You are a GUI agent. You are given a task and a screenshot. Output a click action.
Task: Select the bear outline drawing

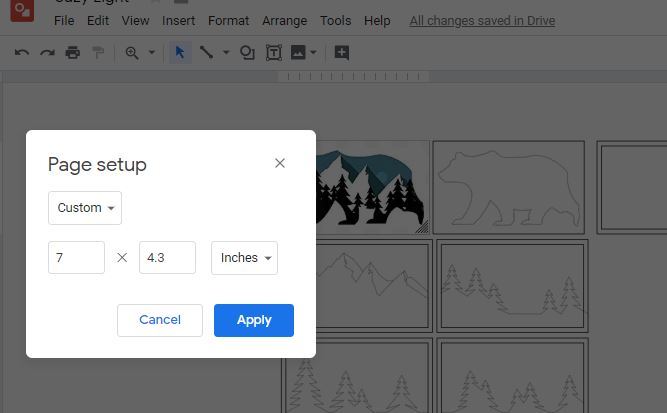pyautogui.click(x=509, y=188)
